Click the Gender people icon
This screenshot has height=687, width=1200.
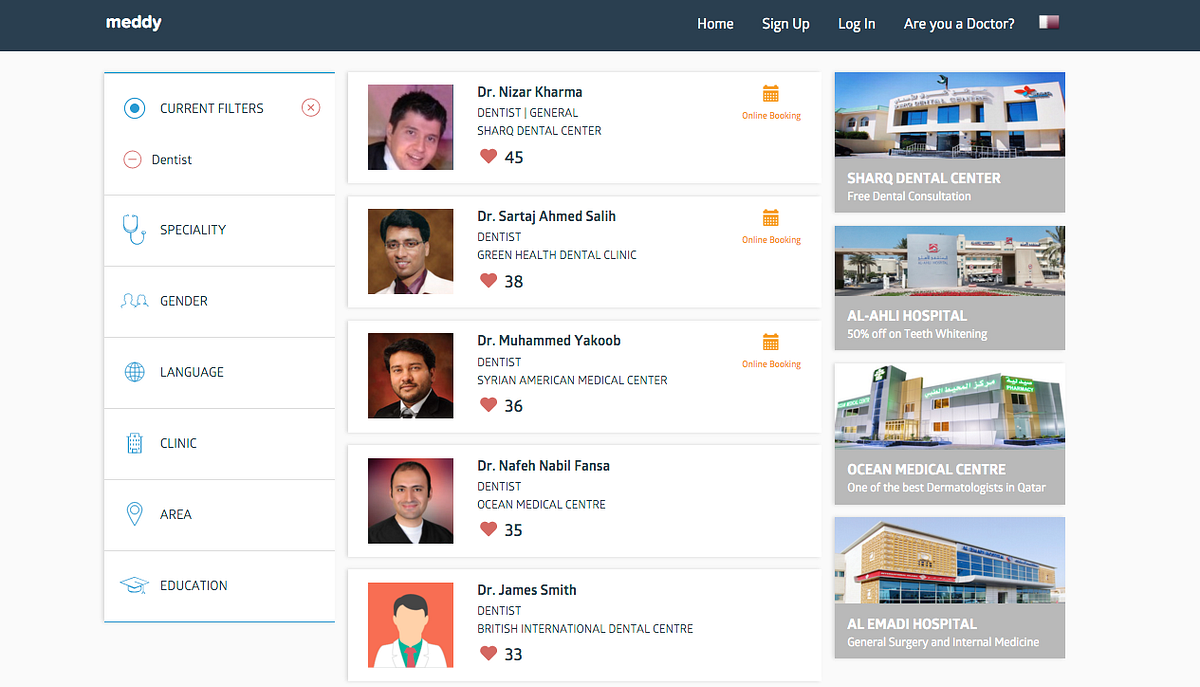click(x=134, y=300)
